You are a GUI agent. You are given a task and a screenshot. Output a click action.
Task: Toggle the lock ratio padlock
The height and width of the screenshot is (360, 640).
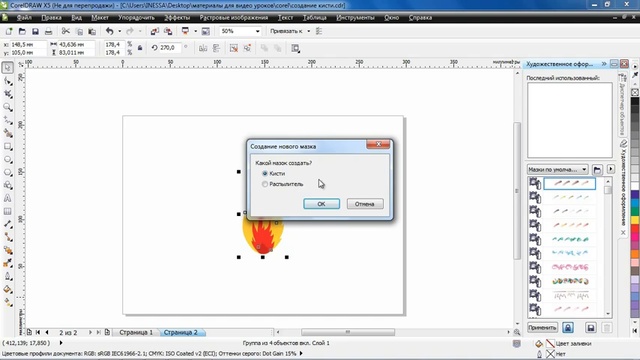pos(140,48)
